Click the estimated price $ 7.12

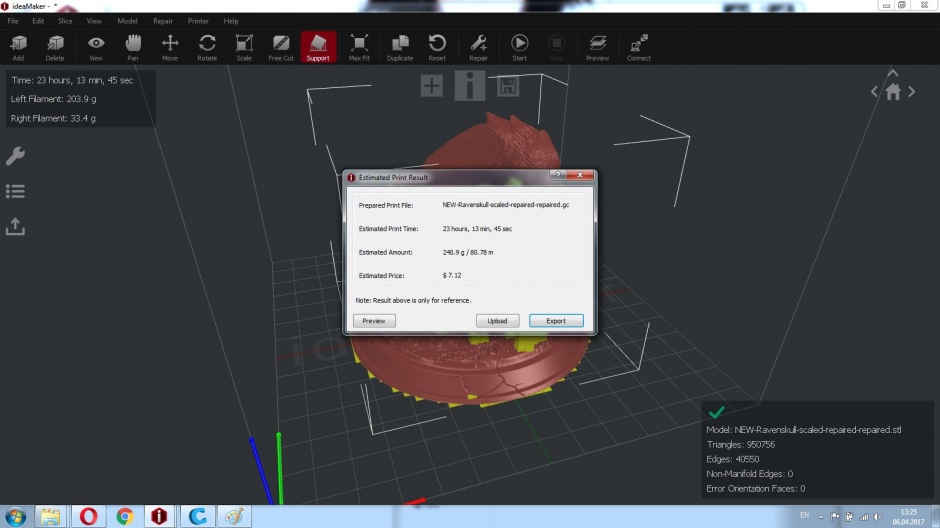452,276
